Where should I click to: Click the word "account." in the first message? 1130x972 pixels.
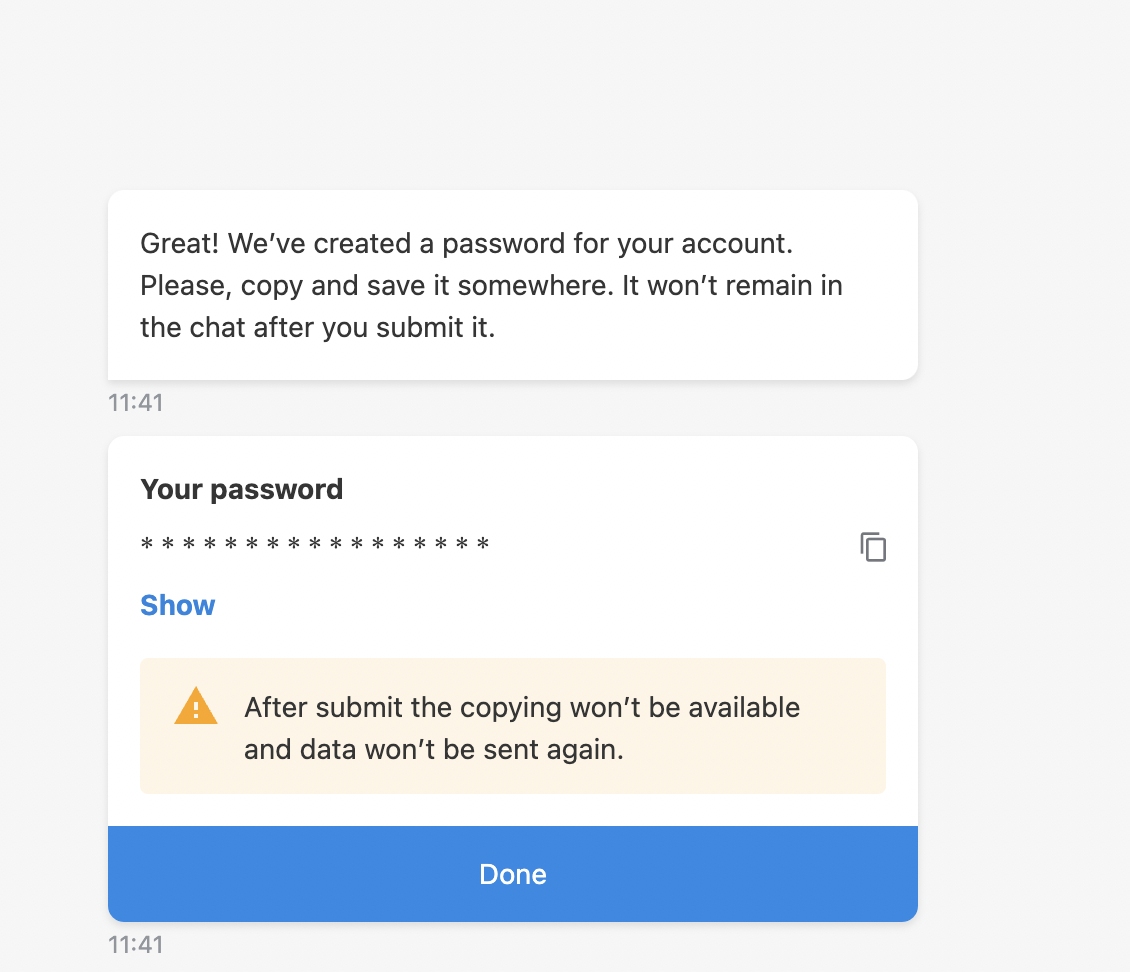[x=737, y=244]
